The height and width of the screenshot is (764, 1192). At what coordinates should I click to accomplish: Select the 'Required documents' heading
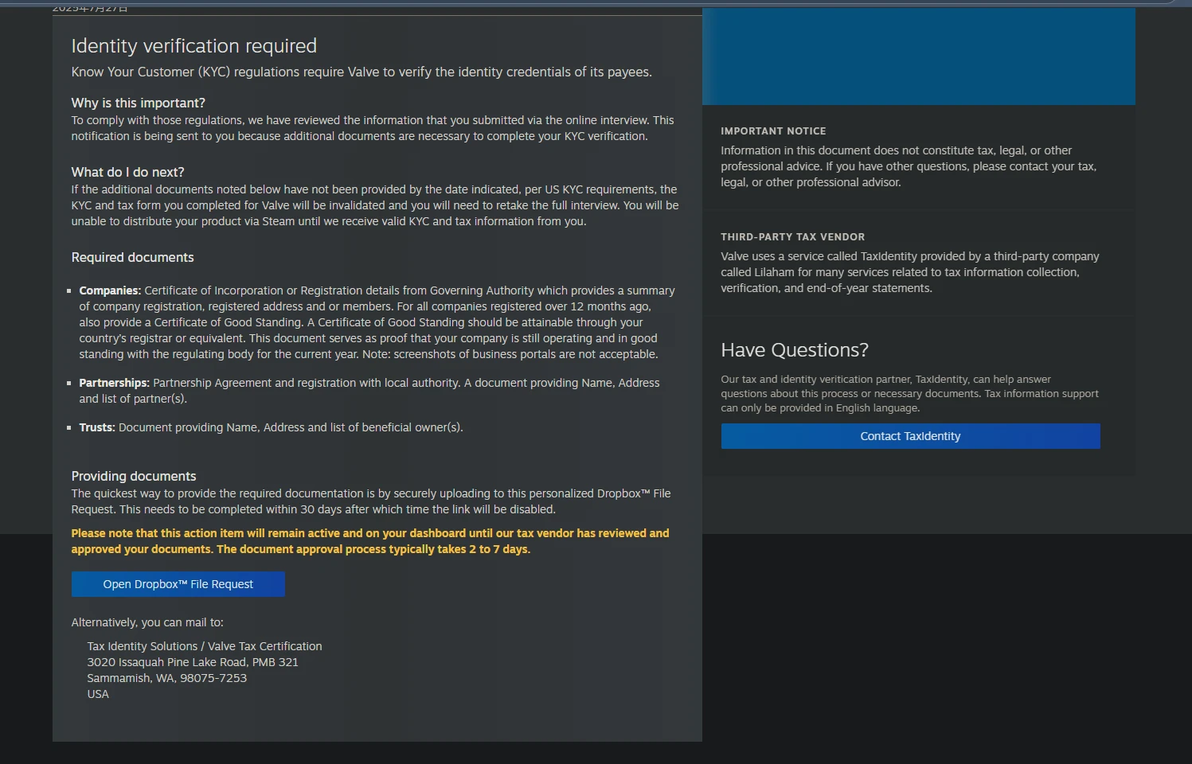pyautogui.click(x=132, y=257)
